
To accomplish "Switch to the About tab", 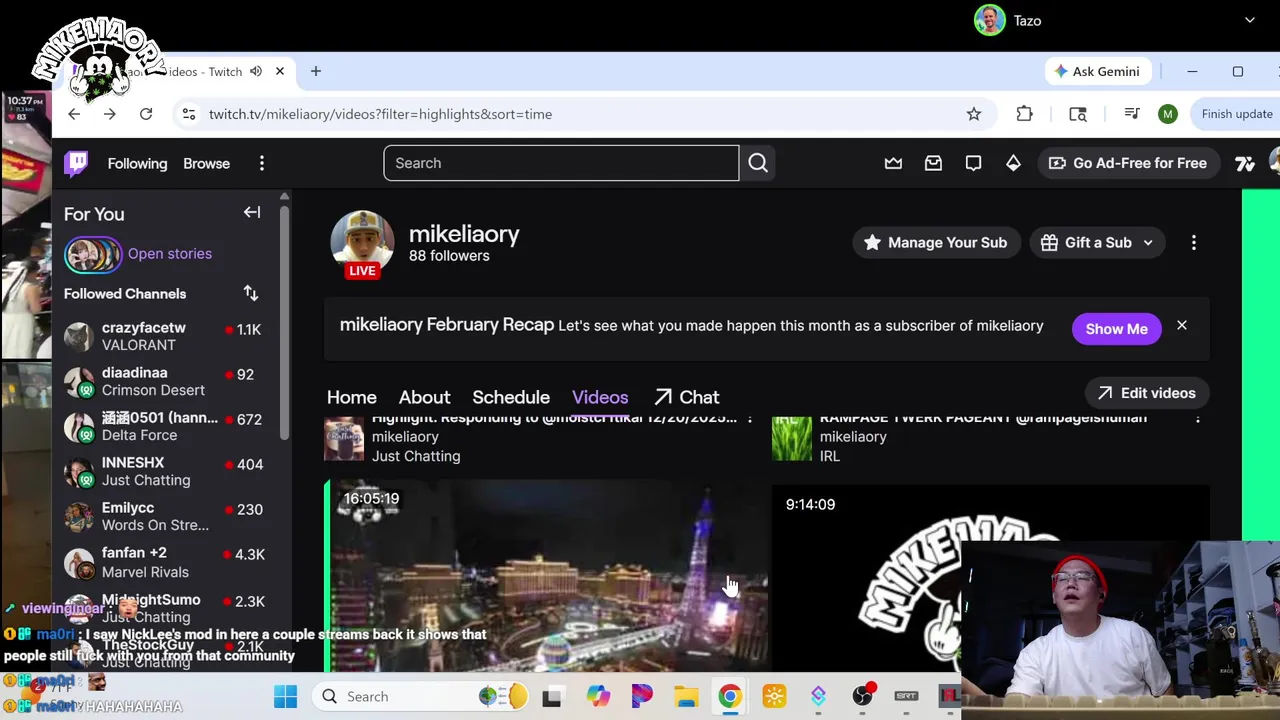I will point(424,397).
